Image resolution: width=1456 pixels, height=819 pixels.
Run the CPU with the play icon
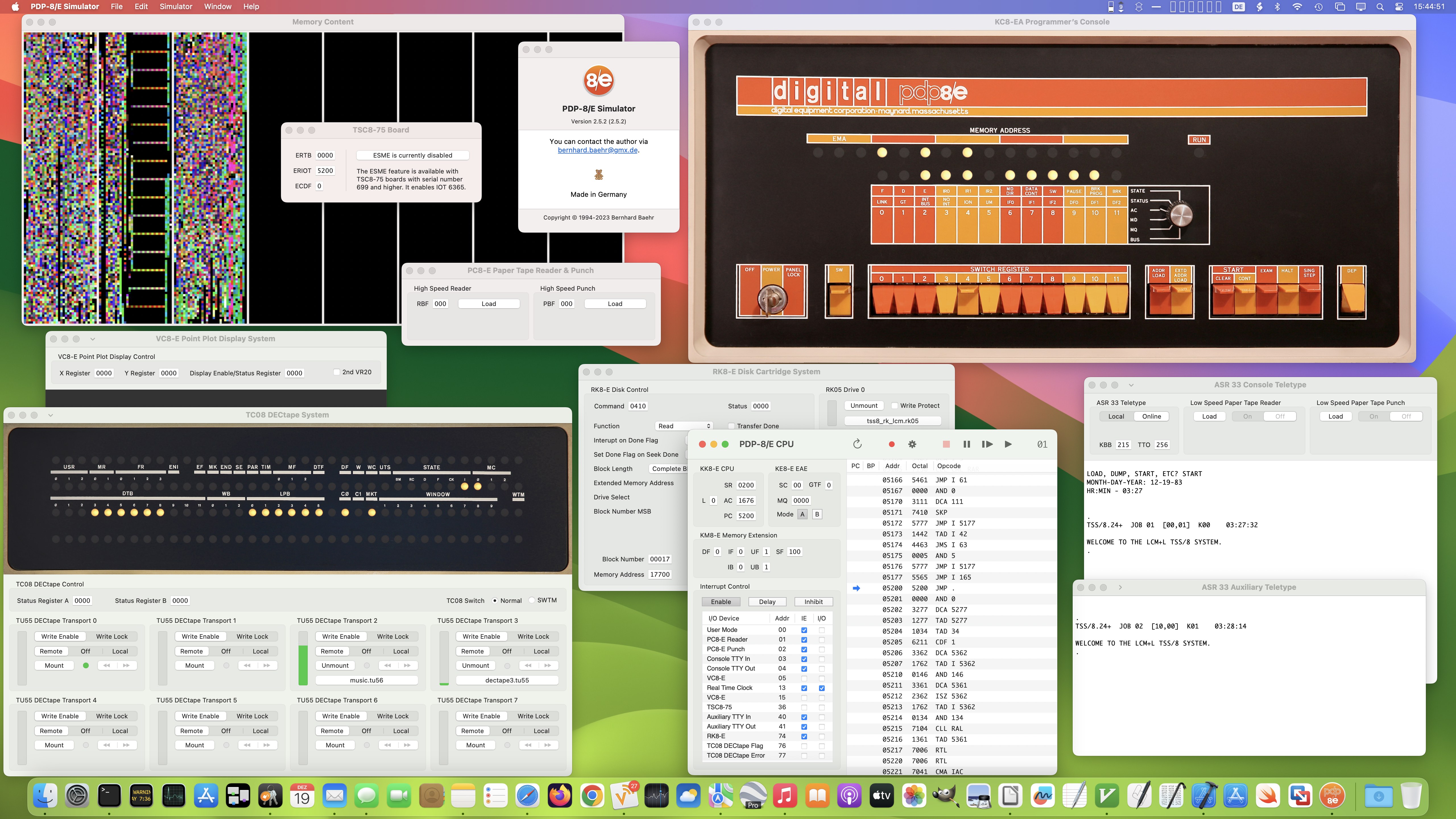(x=1008, y=444)
